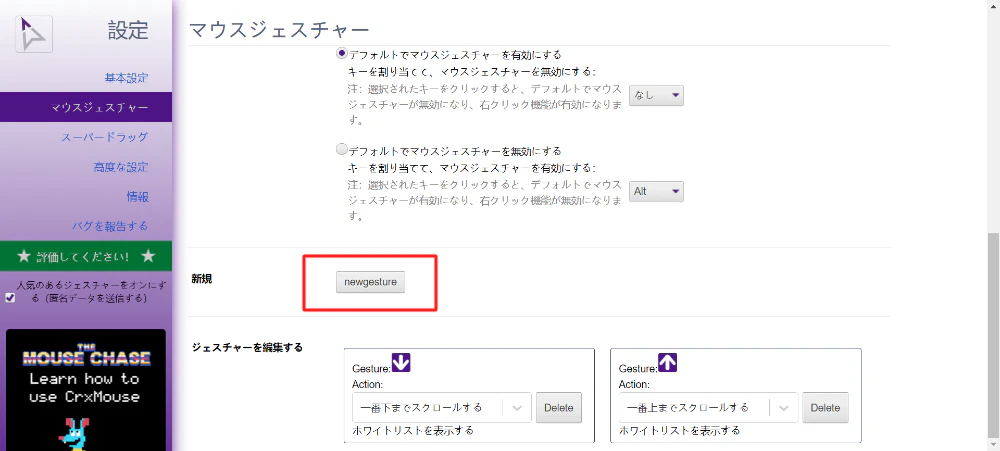The width and height of the screenshot is (1000, 451).
Task: Click バグを報告する in the sidebar
Action: tap(110, 226)
